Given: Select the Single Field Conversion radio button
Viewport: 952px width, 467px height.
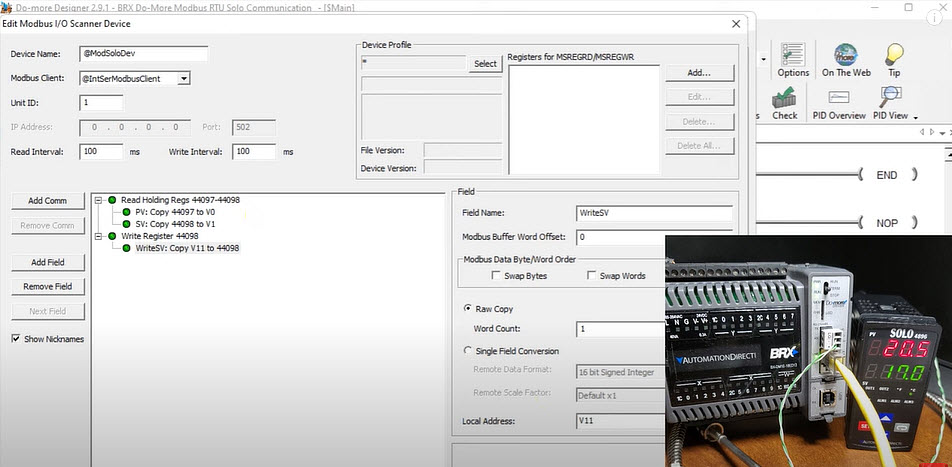Looking at the screenshot, I should pyautogui.click(x=468, y=351).
